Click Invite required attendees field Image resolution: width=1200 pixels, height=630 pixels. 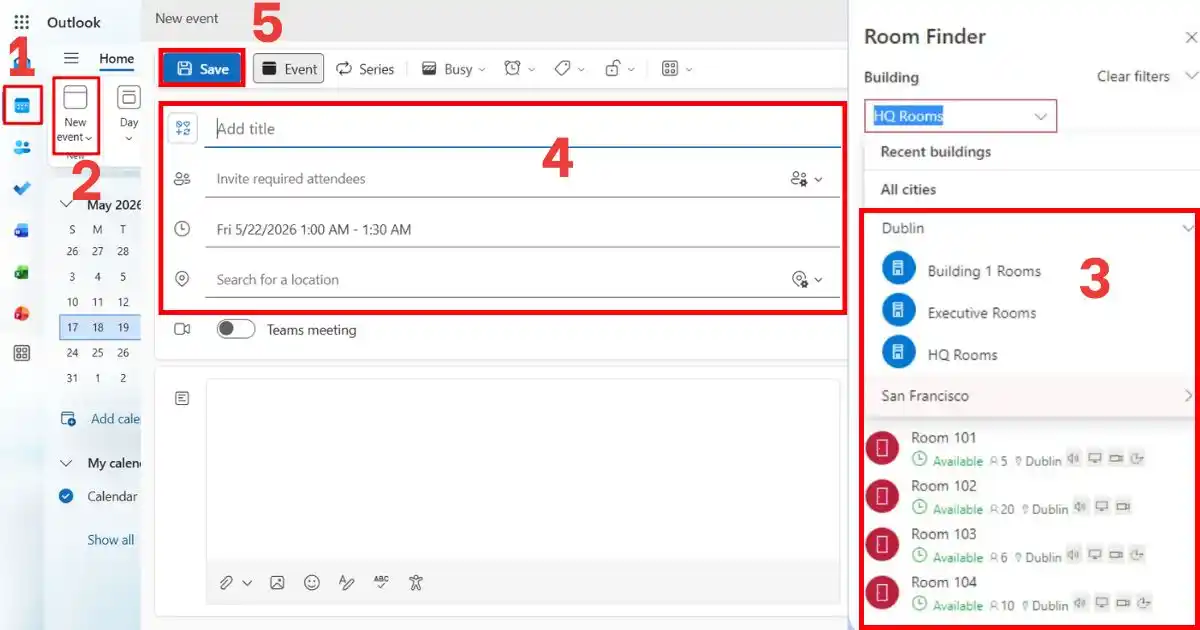(x=497, y=179)
